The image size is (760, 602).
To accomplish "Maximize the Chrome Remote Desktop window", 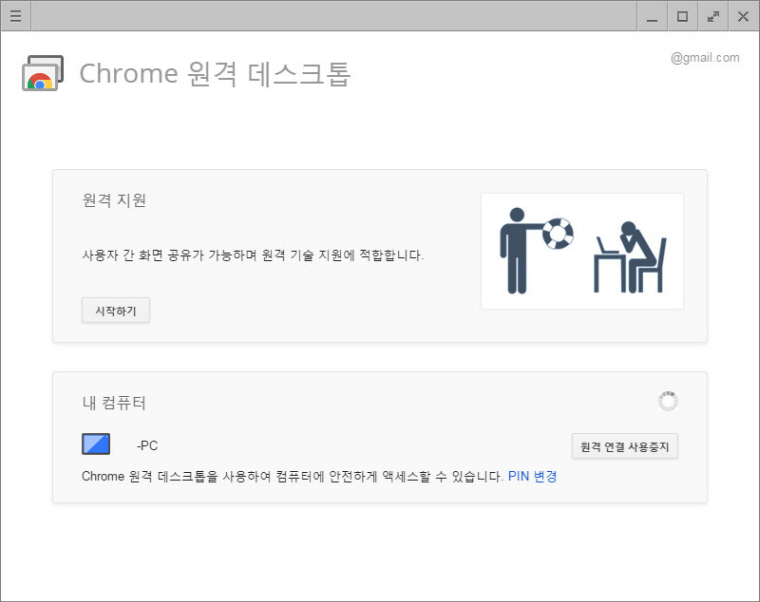I will [682, 16].
